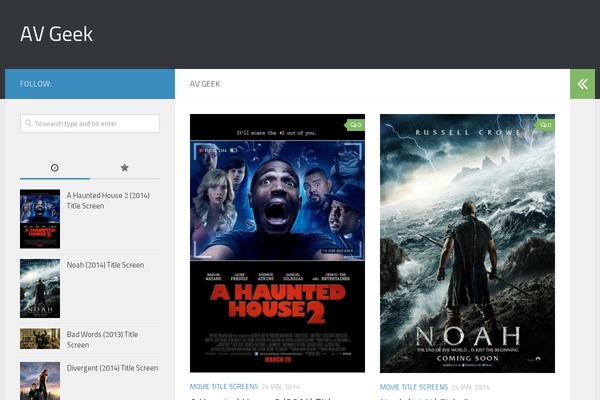This screenshot has height=400, width=600.
Task: Click the FOLLOW: header label
Action: [36, 84]
